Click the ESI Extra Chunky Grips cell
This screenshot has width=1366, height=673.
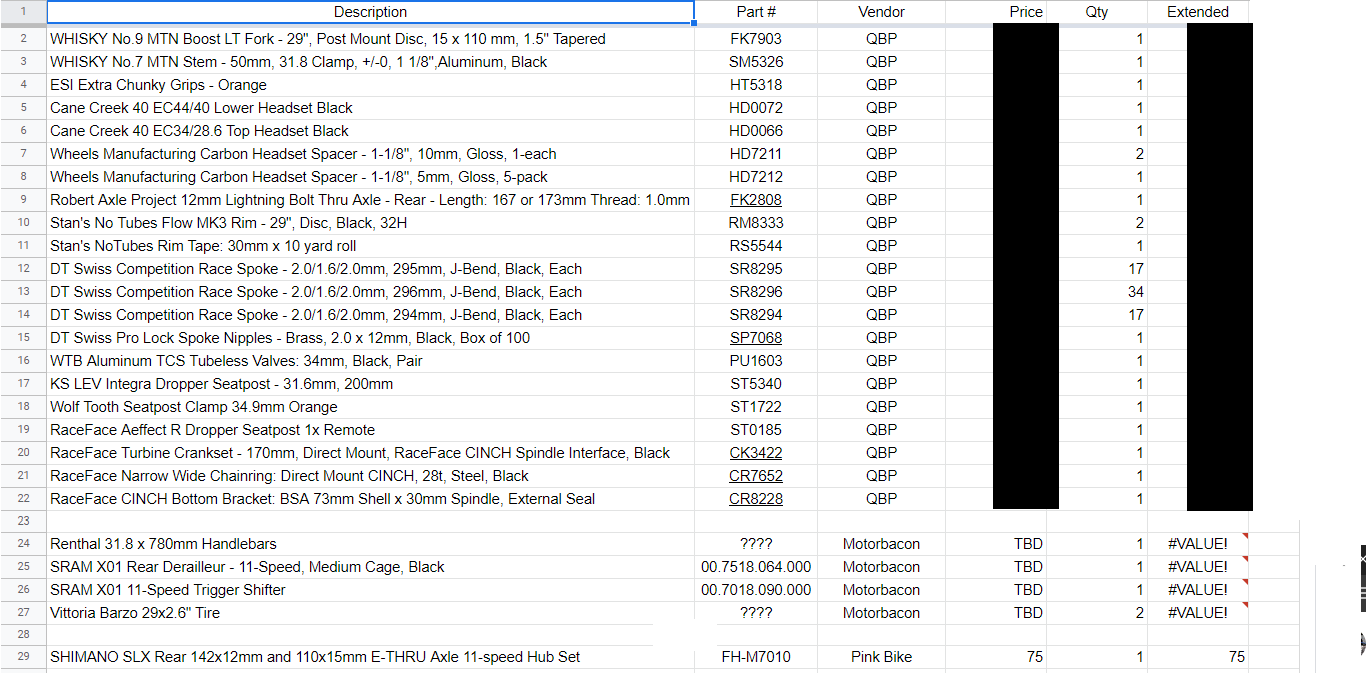(158, 85)
